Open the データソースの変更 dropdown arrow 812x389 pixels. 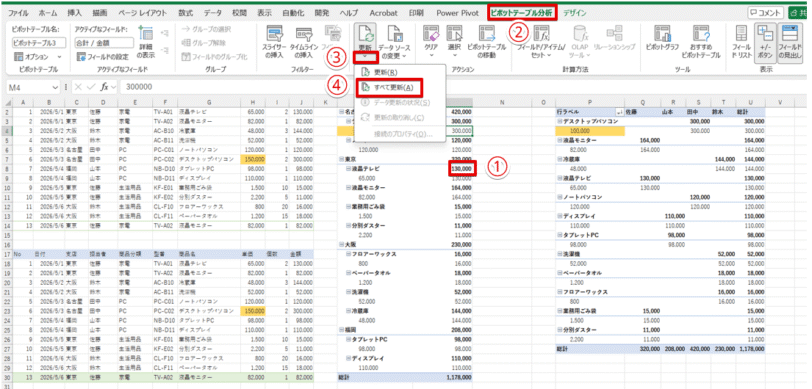[x=404, y=56]
